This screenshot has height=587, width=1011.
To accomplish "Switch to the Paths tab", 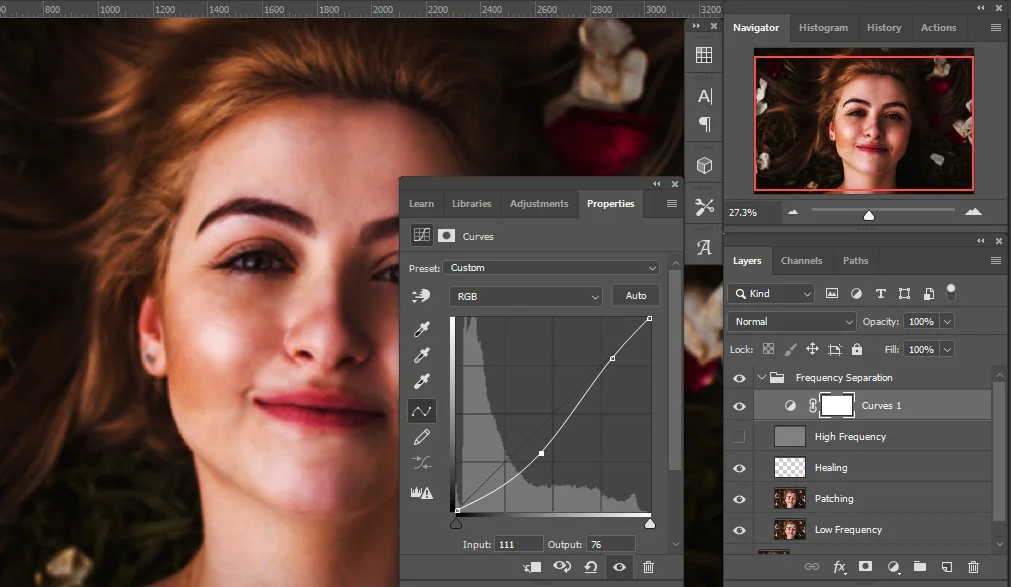I will (x=856, y=261).
